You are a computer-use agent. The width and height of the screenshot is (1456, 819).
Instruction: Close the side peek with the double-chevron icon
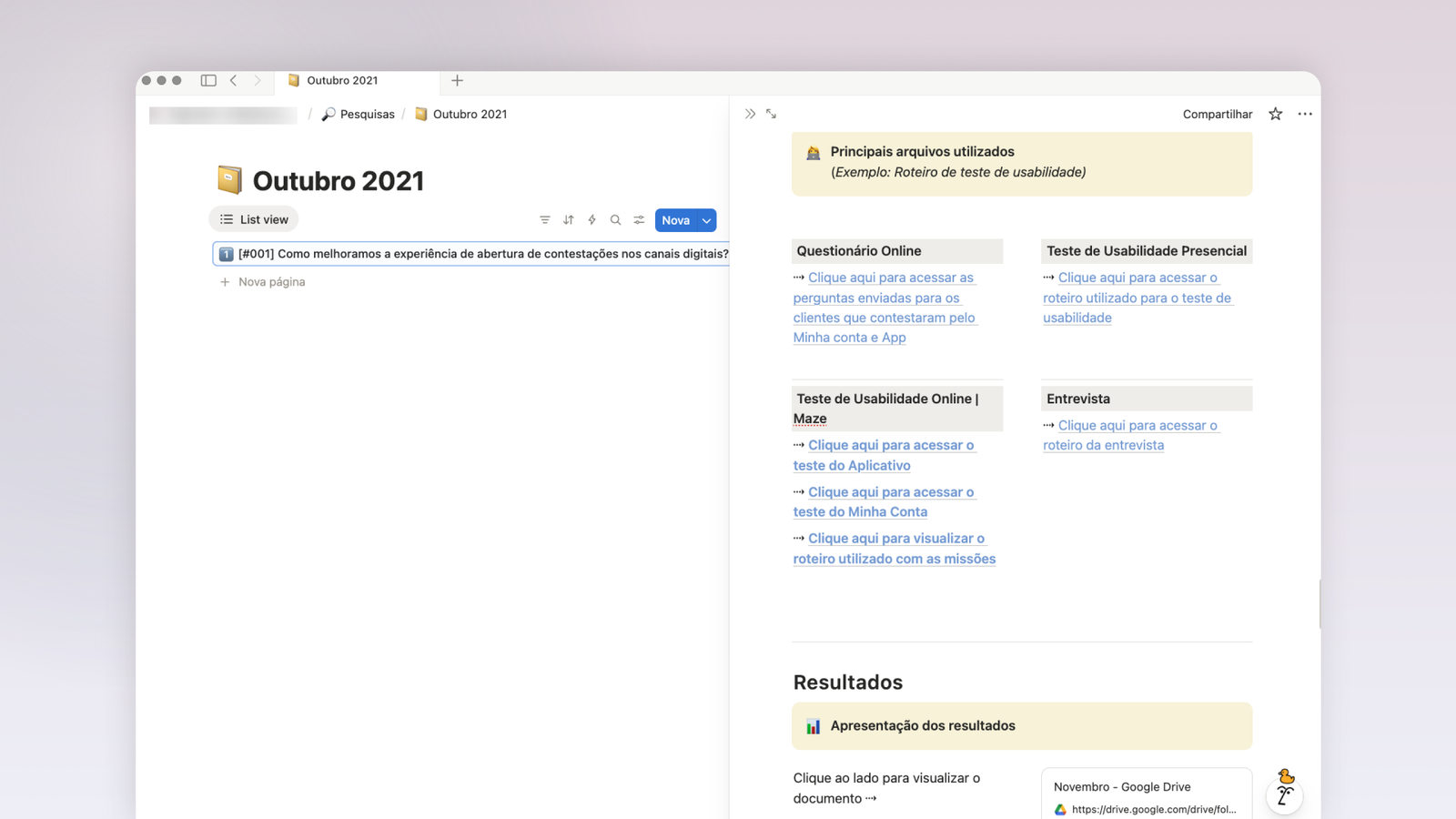pos(749,114)
